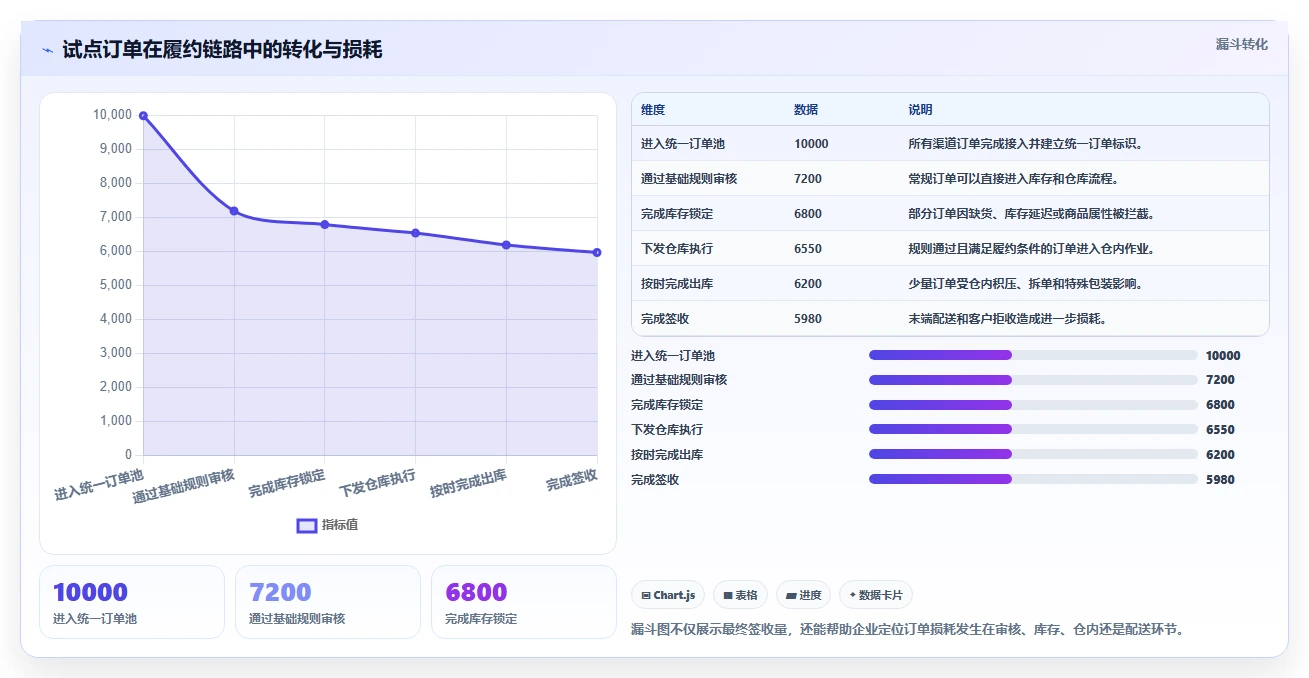The height and width of the screenshot is (678, 1309).
Task: Click the description 所有渠道订单完成接入并建立统一订单标识
Action: pos(1025,144)
